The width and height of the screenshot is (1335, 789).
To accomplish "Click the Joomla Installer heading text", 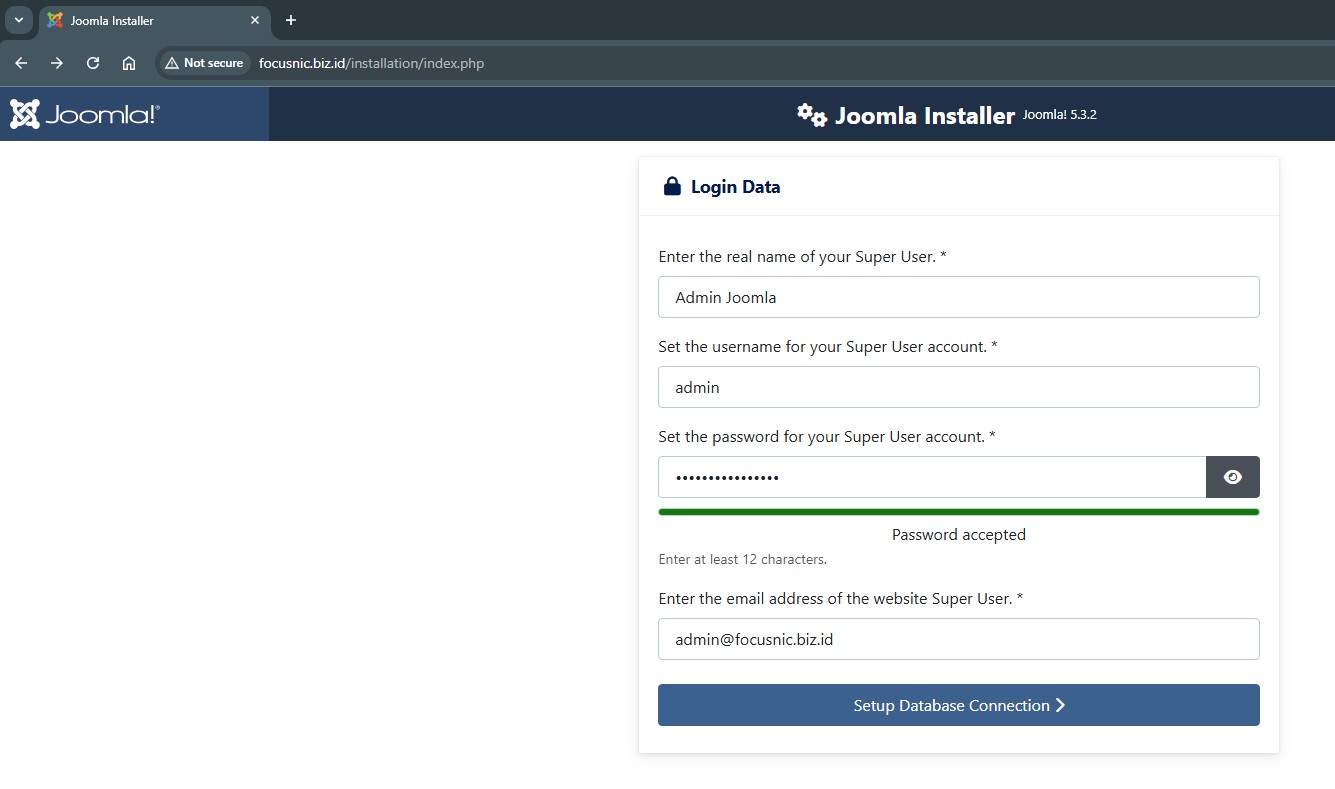I will click(924, 115).
